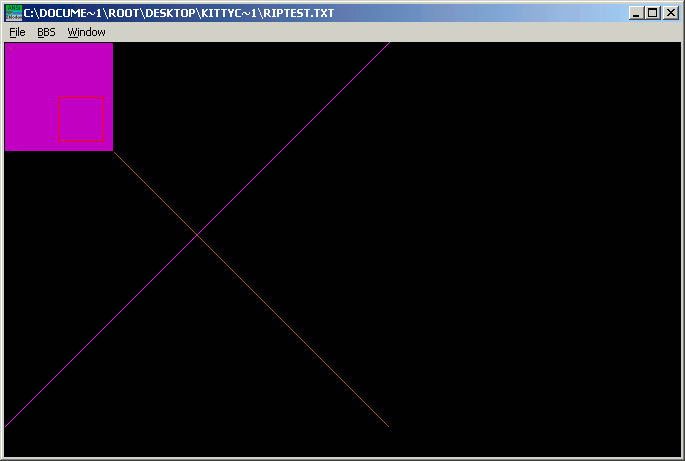The image size is (685, 461).
Task: Maximize the RIPTEST.TXT window
Action: [653, 13]
